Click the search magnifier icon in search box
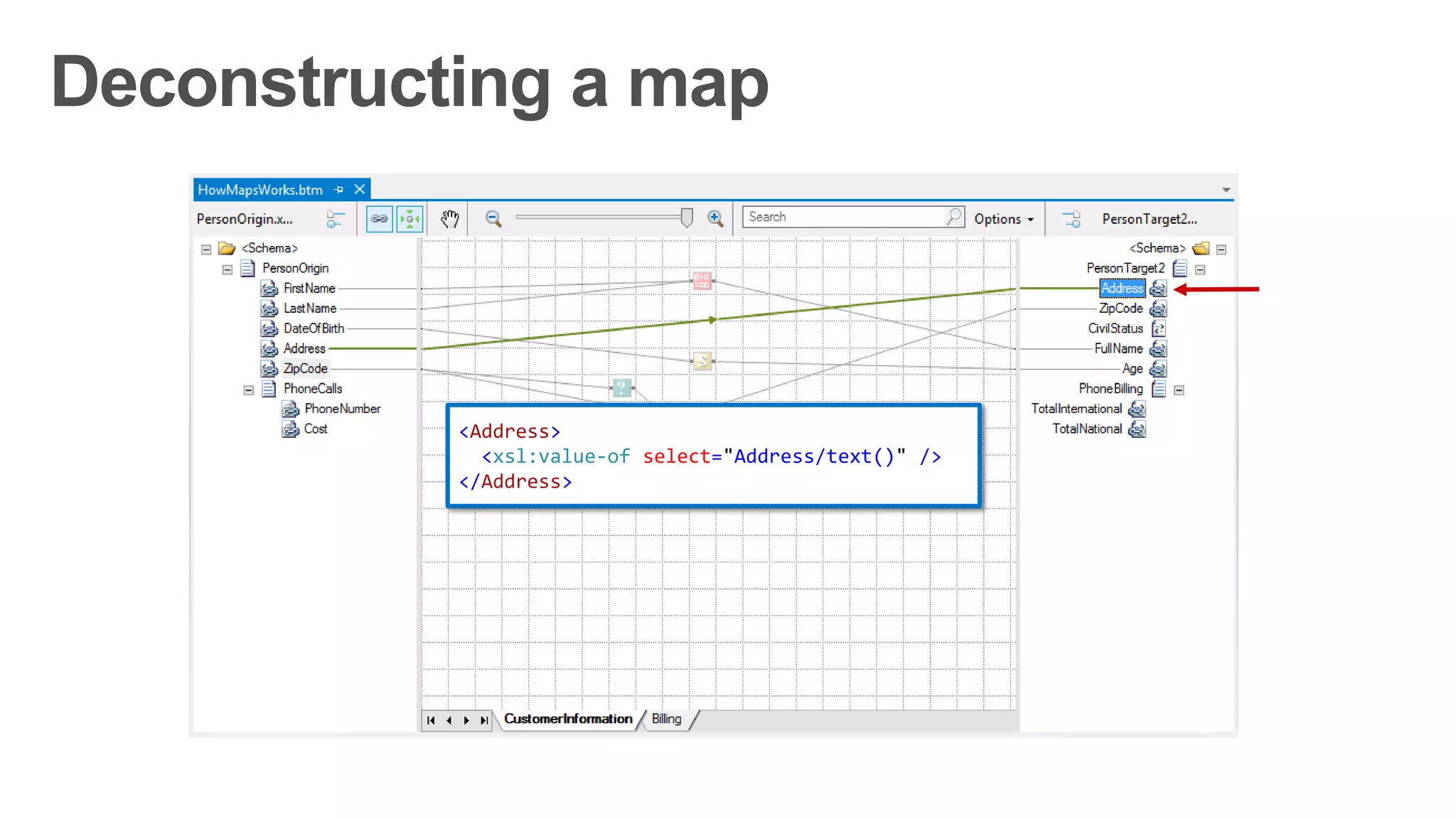This screenshot has width=1456, height=819. tap(953, 216)
